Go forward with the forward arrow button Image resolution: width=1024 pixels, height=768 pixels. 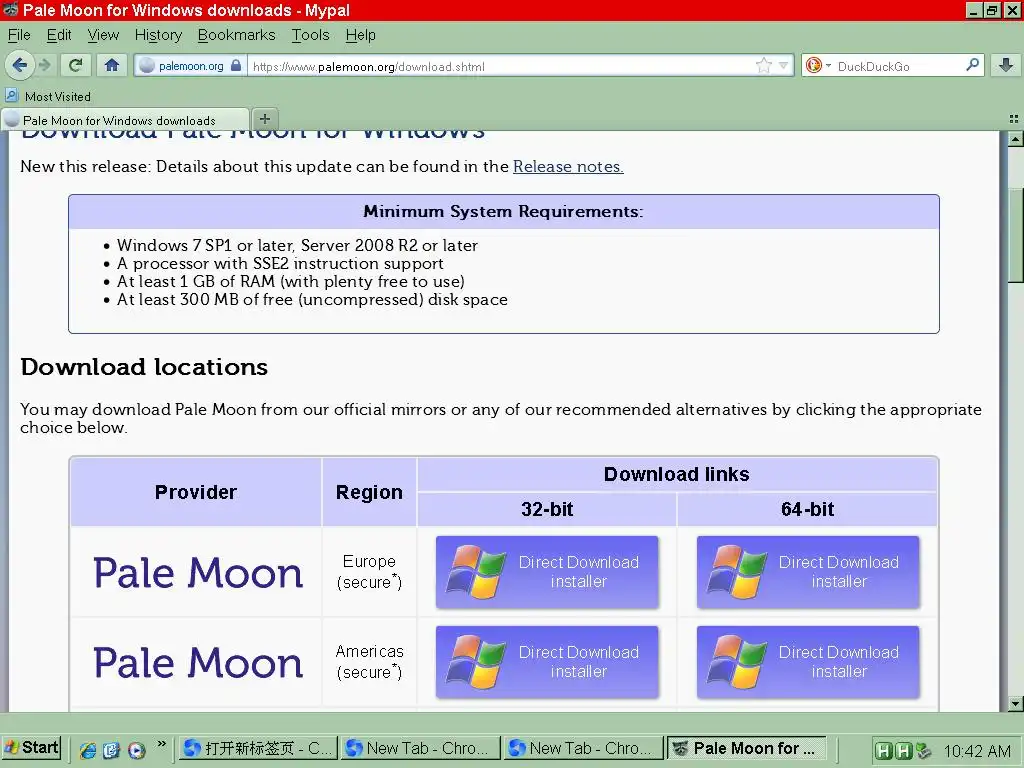pyautogui.click(x=44, y=65)
